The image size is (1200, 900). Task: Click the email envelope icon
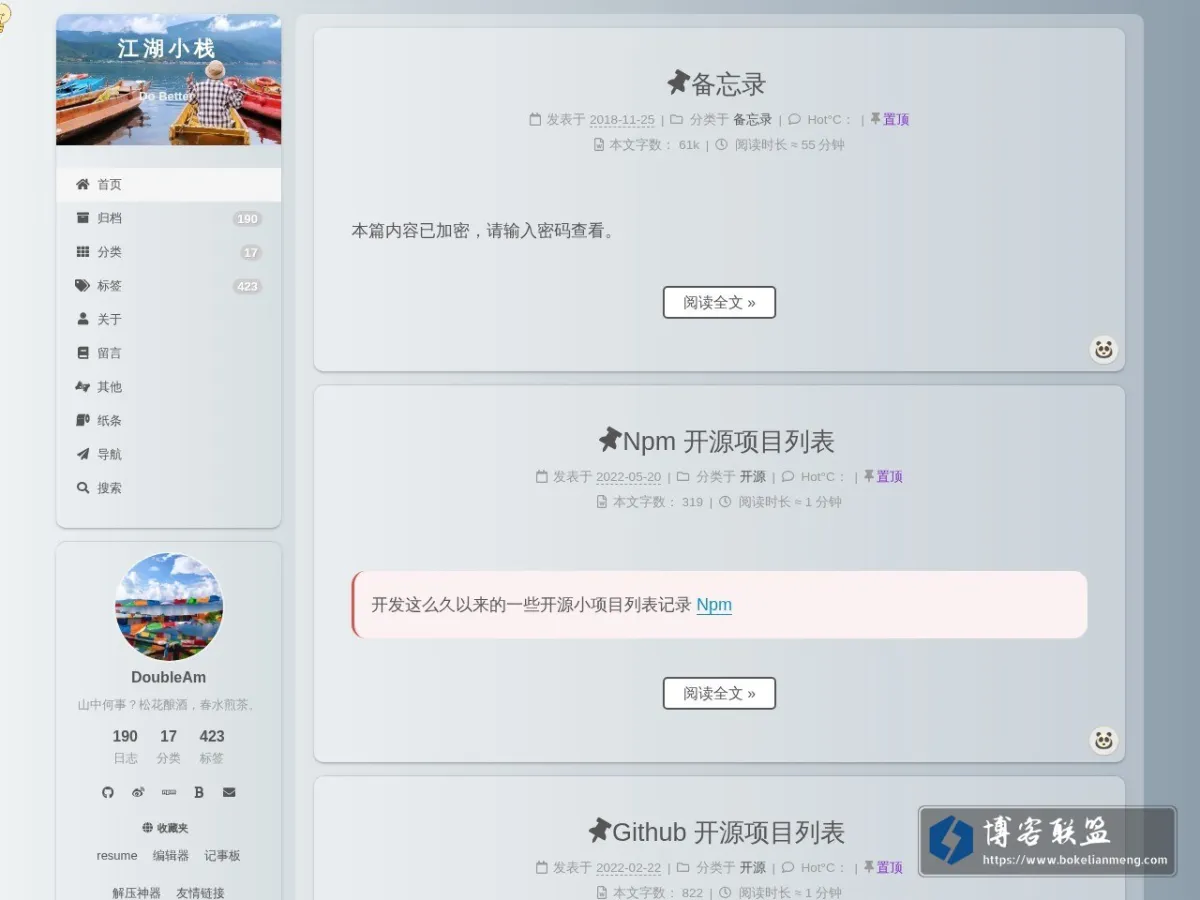229,792
